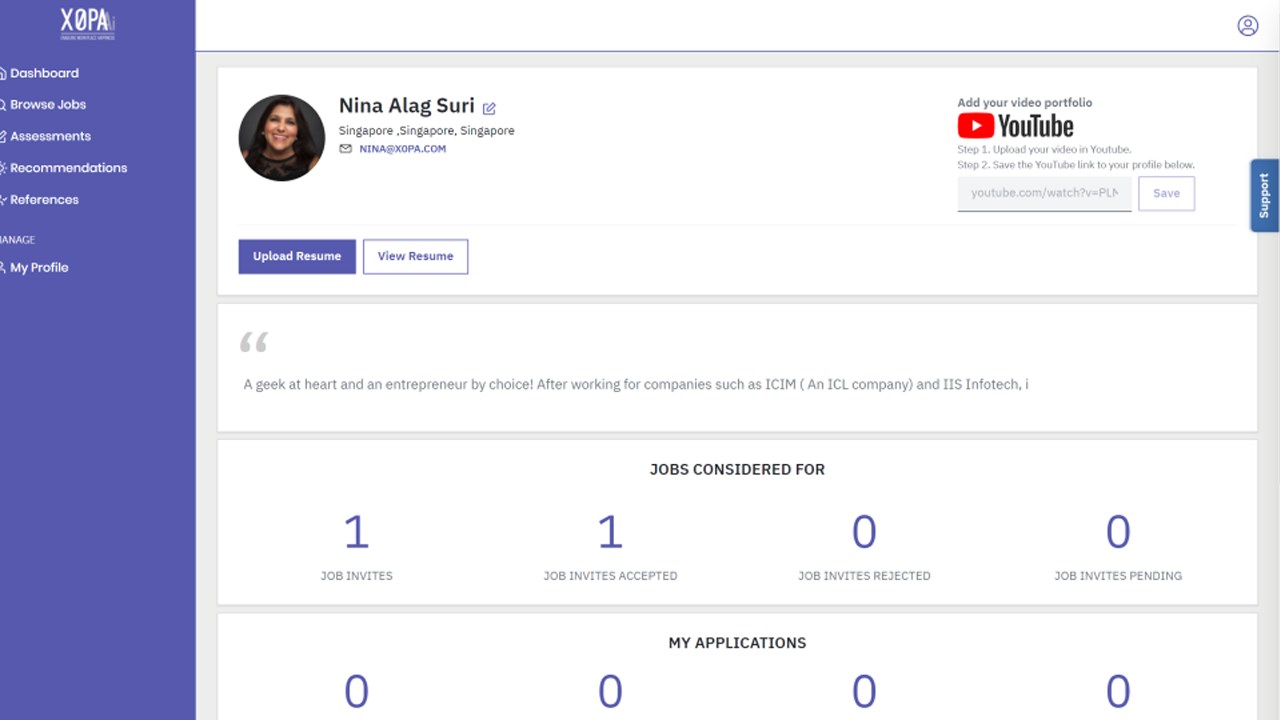Click the large quotation mark icon
Screen dimensions: 1280x720
pyautogui.click(x=254, y=343)
